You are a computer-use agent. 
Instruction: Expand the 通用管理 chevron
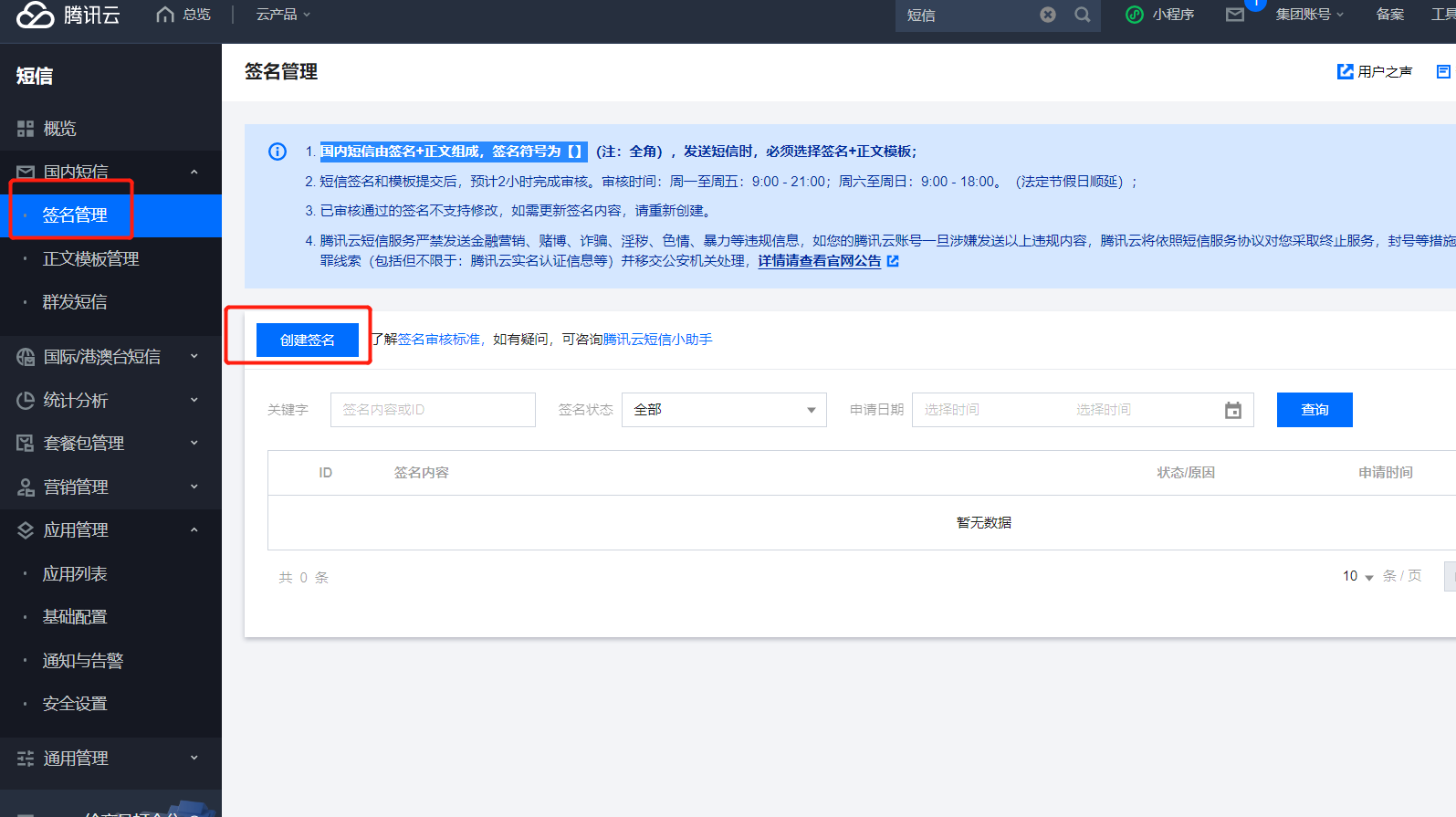click(194, 759)
